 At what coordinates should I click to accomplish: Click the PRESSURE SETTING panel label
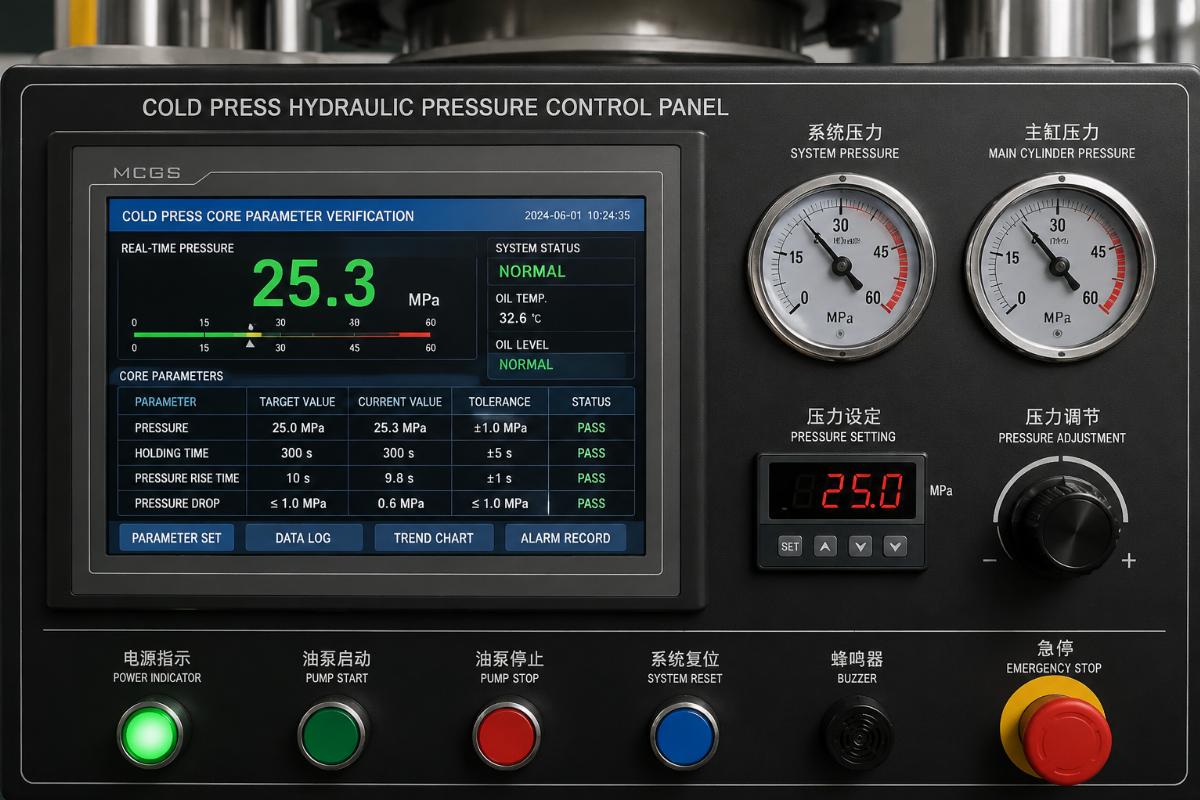click(x=843, y=437)
